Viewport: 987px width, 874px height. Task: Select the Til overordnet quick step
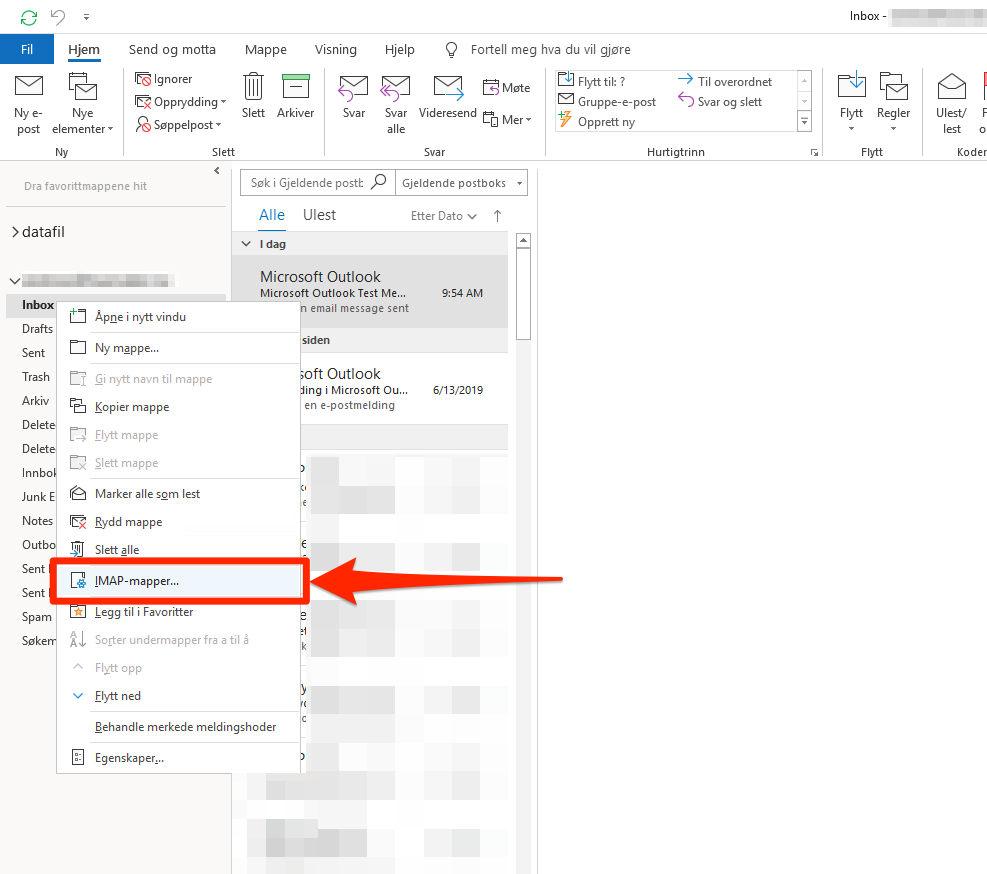point(725,81)
